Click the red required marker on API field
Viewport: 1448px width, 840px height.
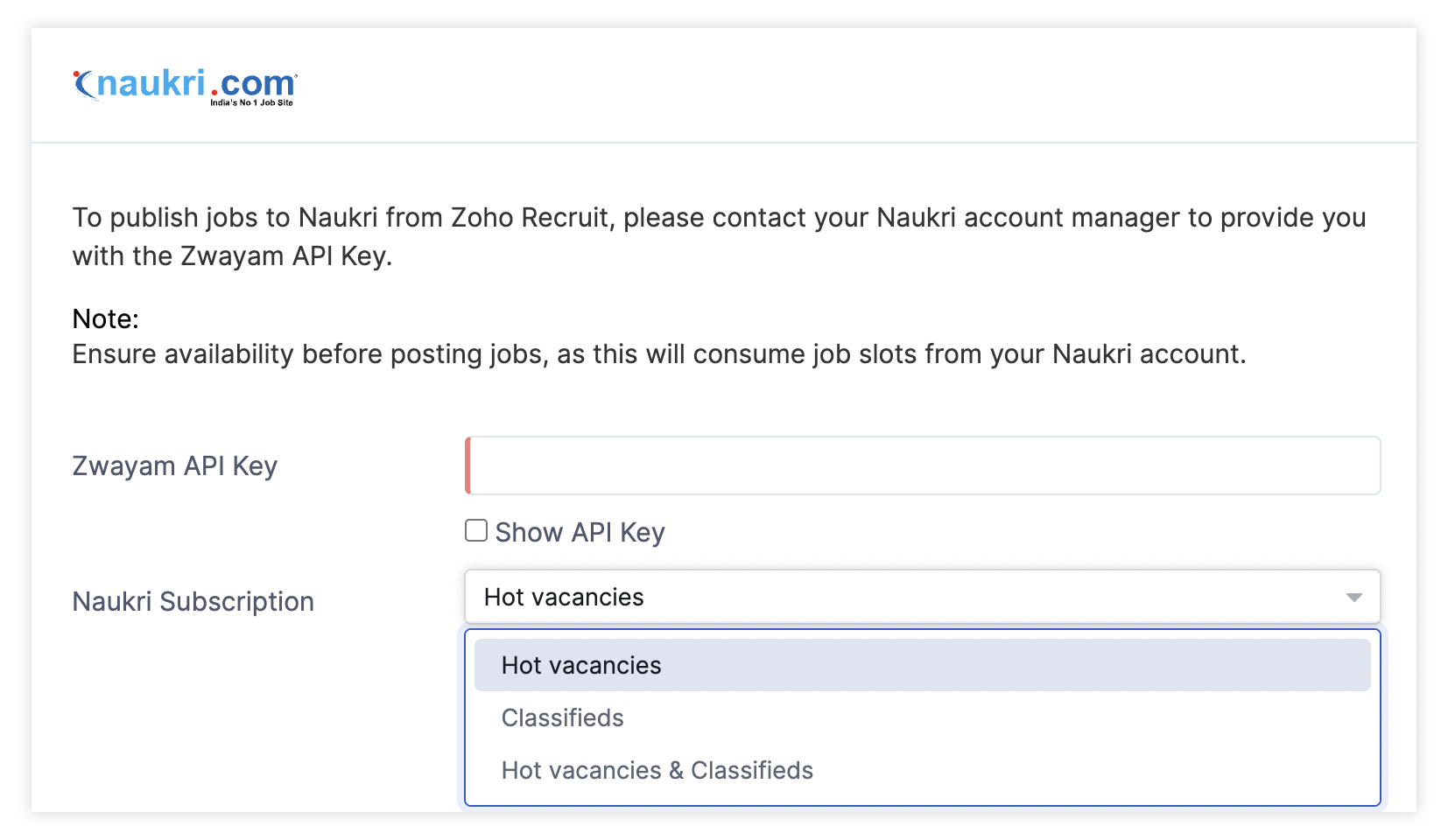(467, 465)
